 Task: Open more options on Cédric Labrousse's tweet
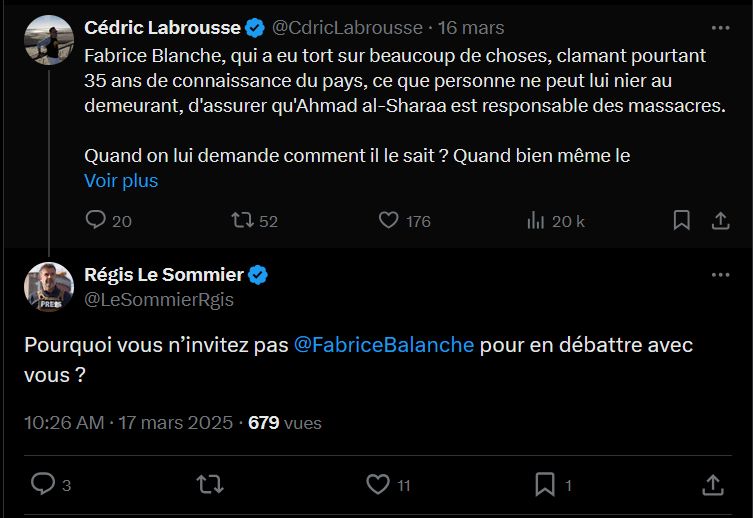[x=720, y=27]
